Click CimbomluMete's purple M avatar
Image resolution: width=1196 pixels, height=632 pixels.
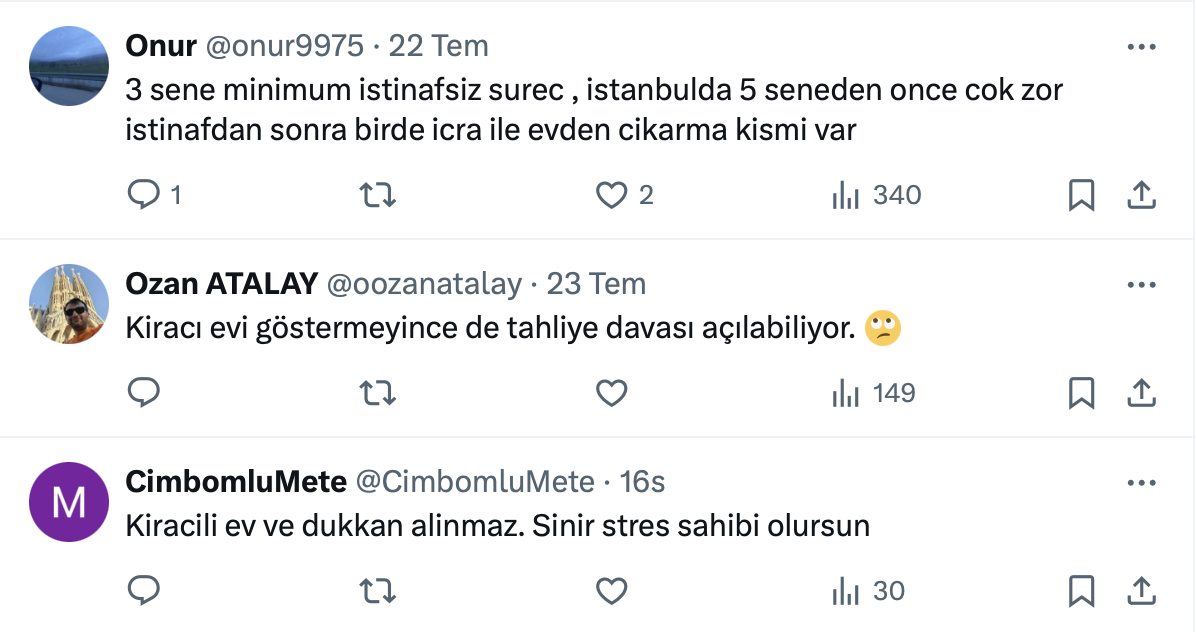click(x=68, y=502)
